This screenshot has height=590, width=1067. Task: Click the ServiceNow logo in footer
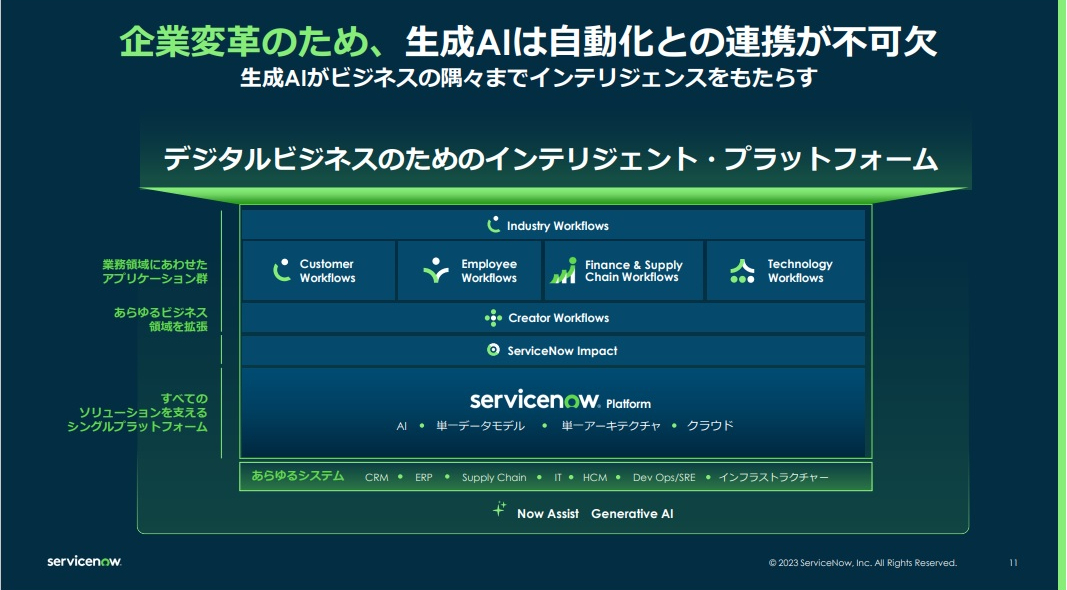84,561
